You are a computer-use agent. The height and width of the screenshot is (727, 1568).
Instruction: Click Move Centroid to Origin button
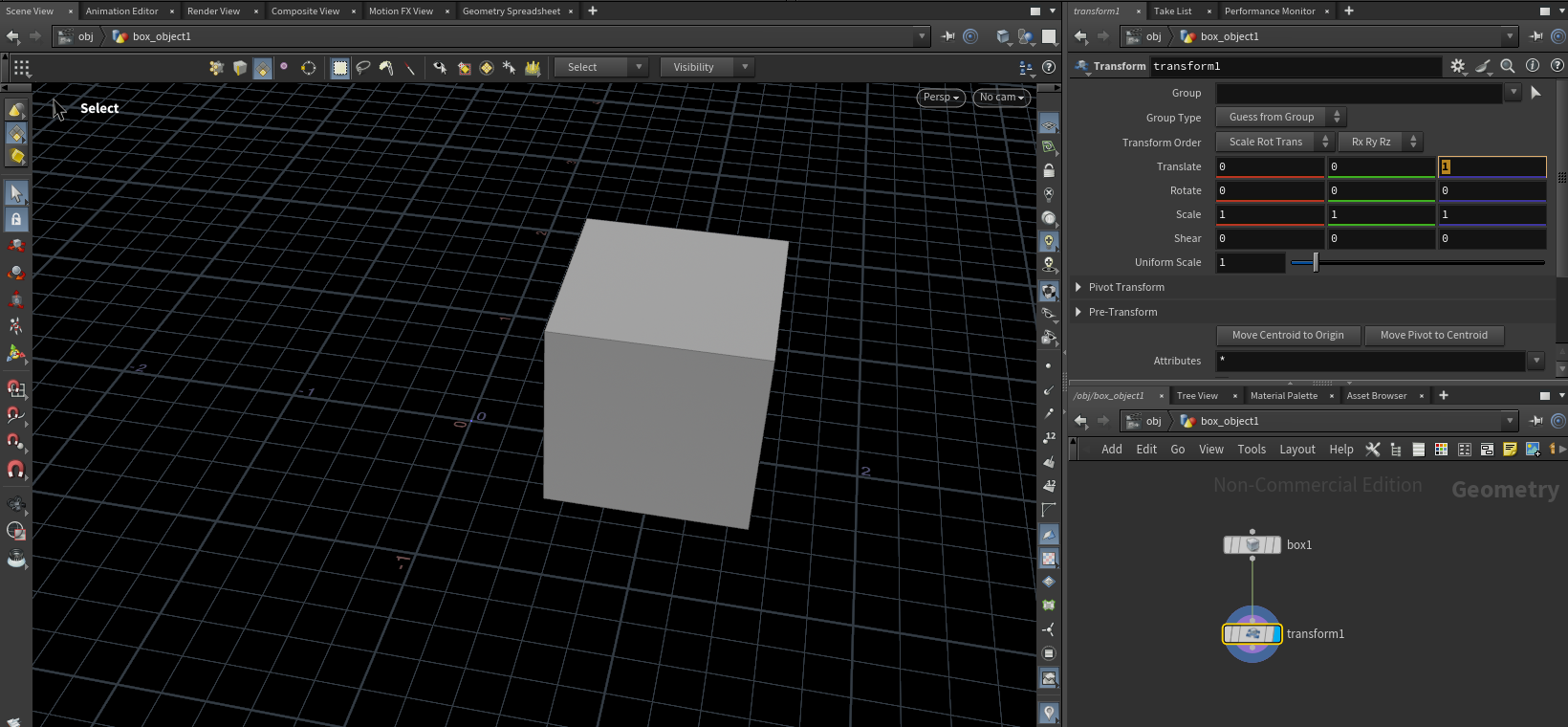click(1288, 335)
